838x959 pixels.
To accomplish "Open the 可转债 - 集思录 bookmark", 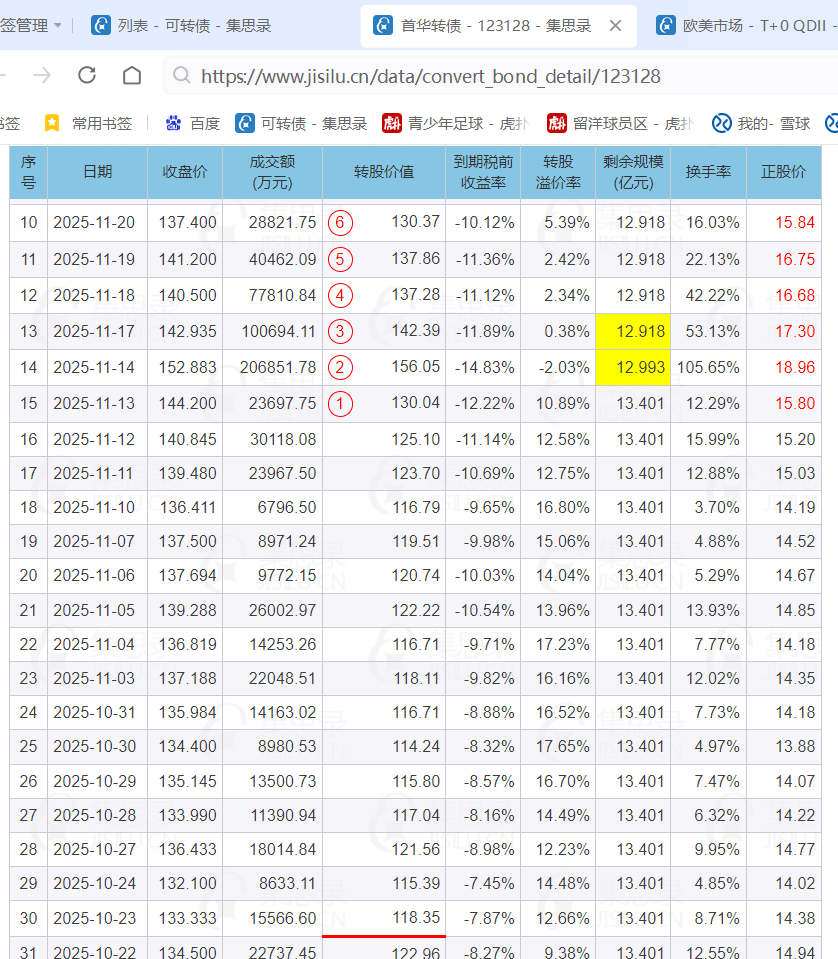I will (301, 123).
